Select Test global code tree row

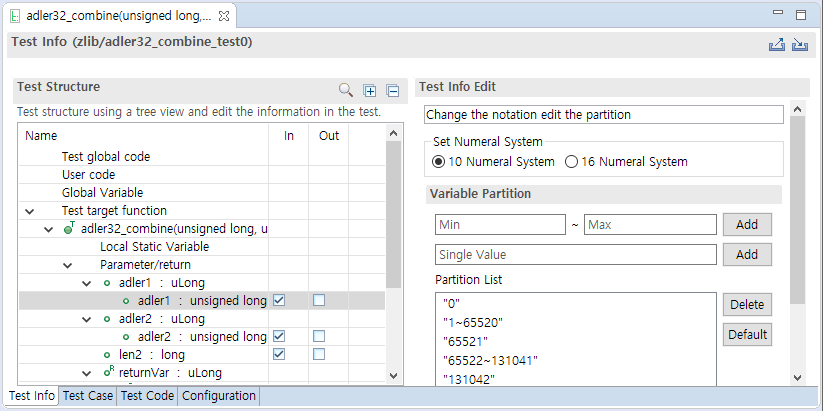coord(202,156)
